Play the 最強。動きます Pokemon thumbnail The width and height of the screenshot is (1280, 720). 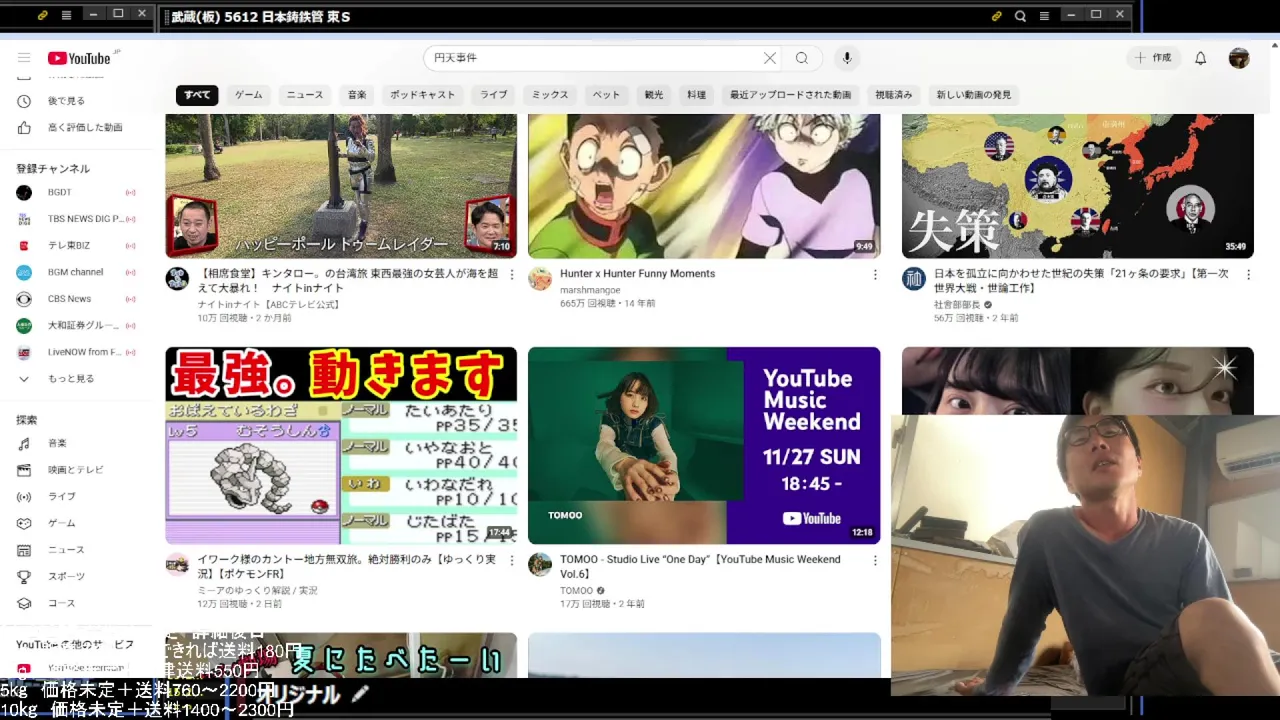point(341,445)
